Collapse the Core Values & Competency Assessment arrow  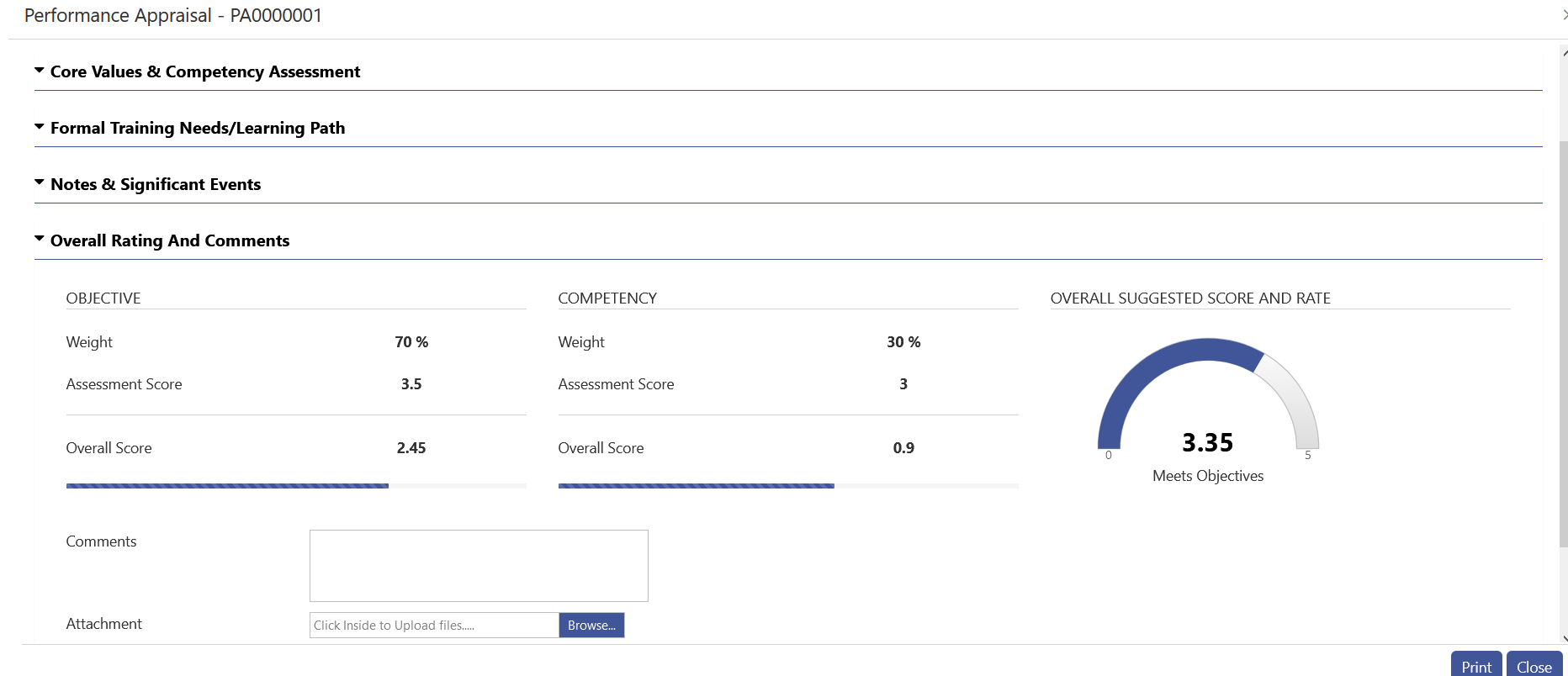click(39, 71)
